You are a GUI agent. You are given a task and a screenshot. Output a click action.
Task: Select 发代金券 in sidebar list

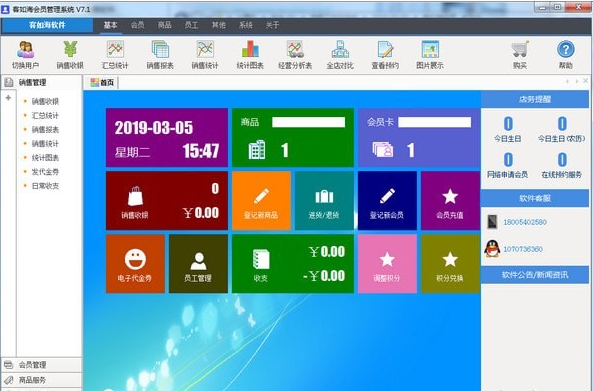(x=45, y=172)
